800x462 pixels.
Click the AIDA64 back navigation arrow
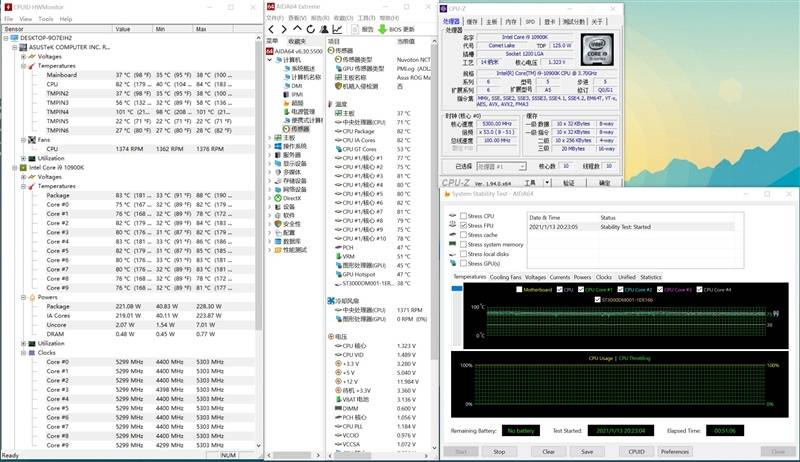[270, 29]
